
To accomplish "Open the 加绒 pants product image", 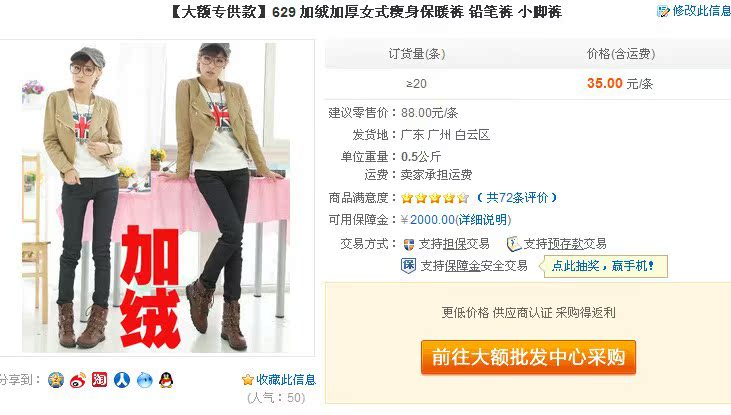I will (x=156, y=198).
